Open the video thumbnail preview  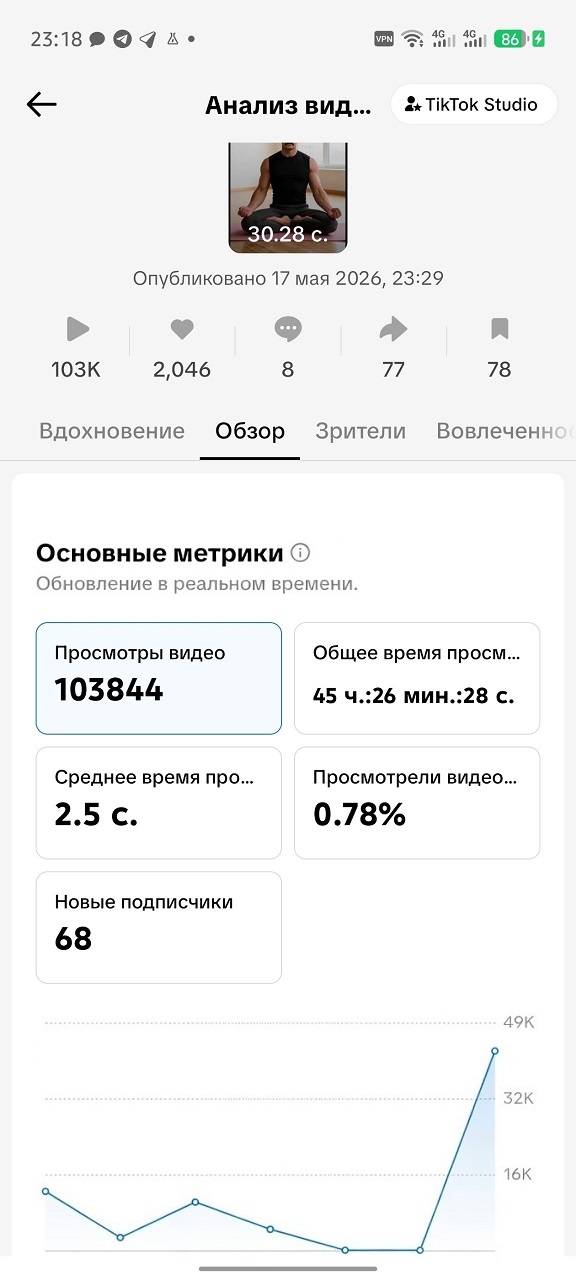click(288, 197)
